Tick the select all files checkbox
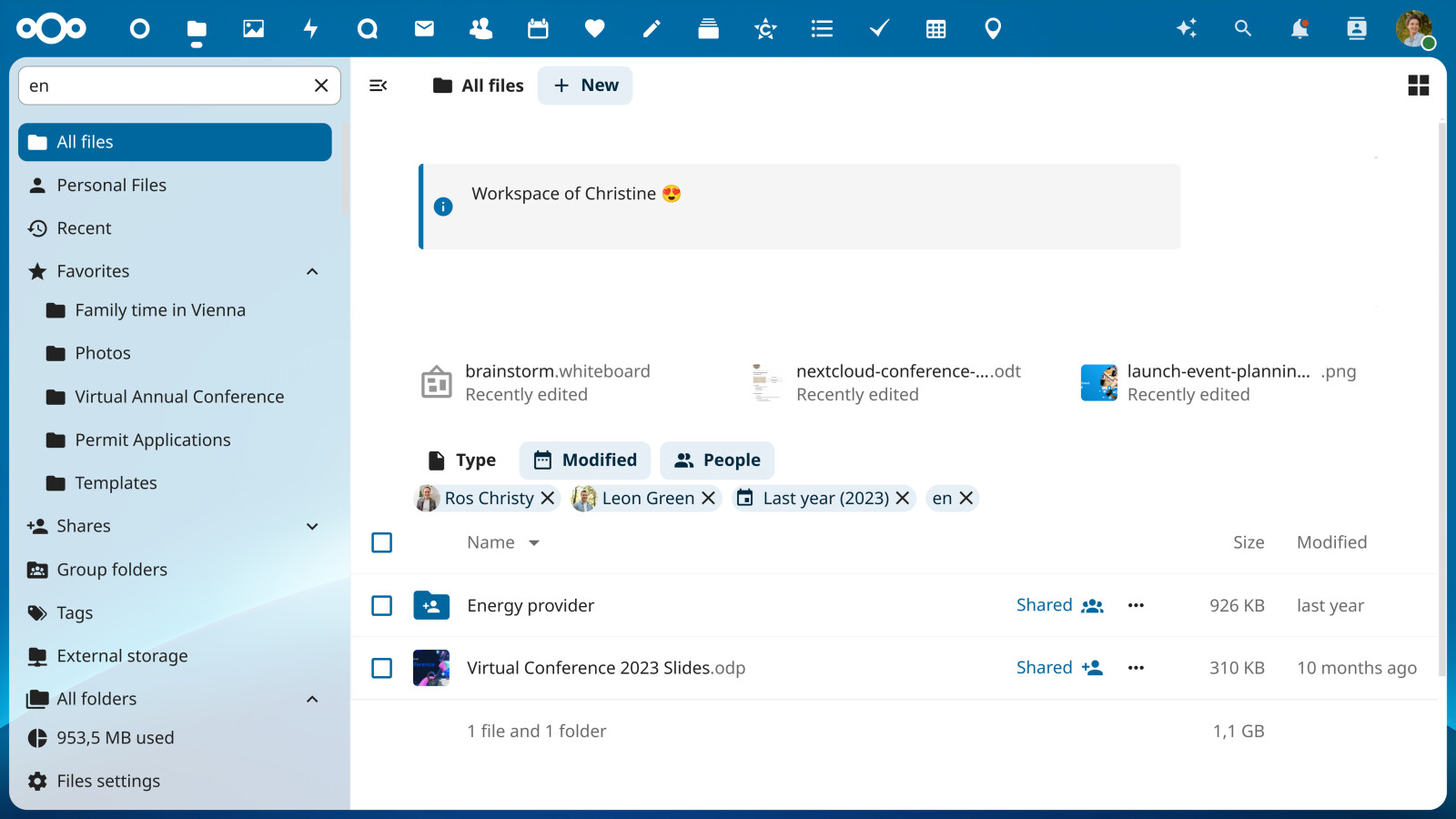The width and height of the screenshot is (1456, 819). [x=382, y=542]
